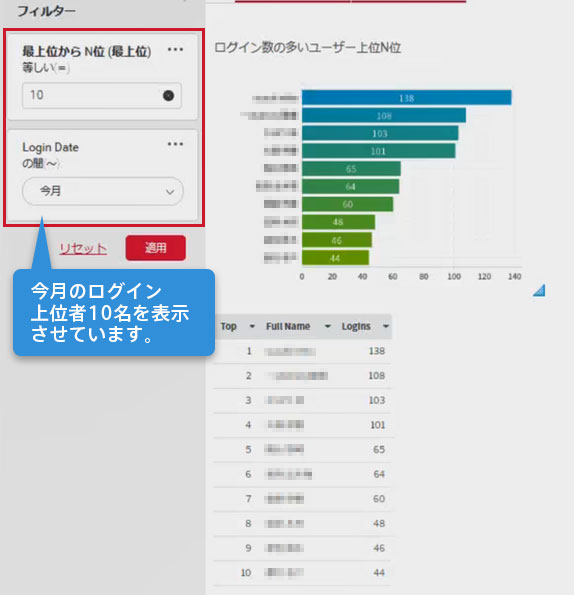Viewport: 574px width, 595px height.
Task: Click the red 適用 button
Action: click(156, 248)
